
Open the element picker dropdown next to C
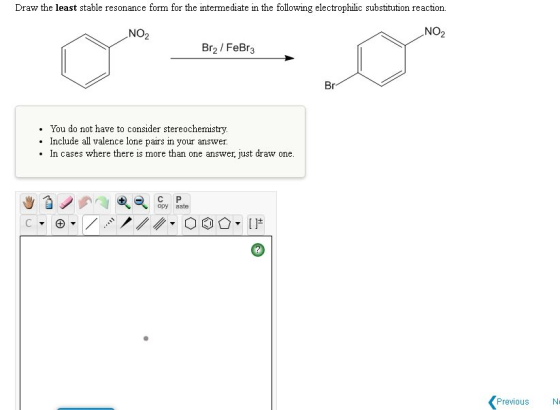tap(42, 224)
